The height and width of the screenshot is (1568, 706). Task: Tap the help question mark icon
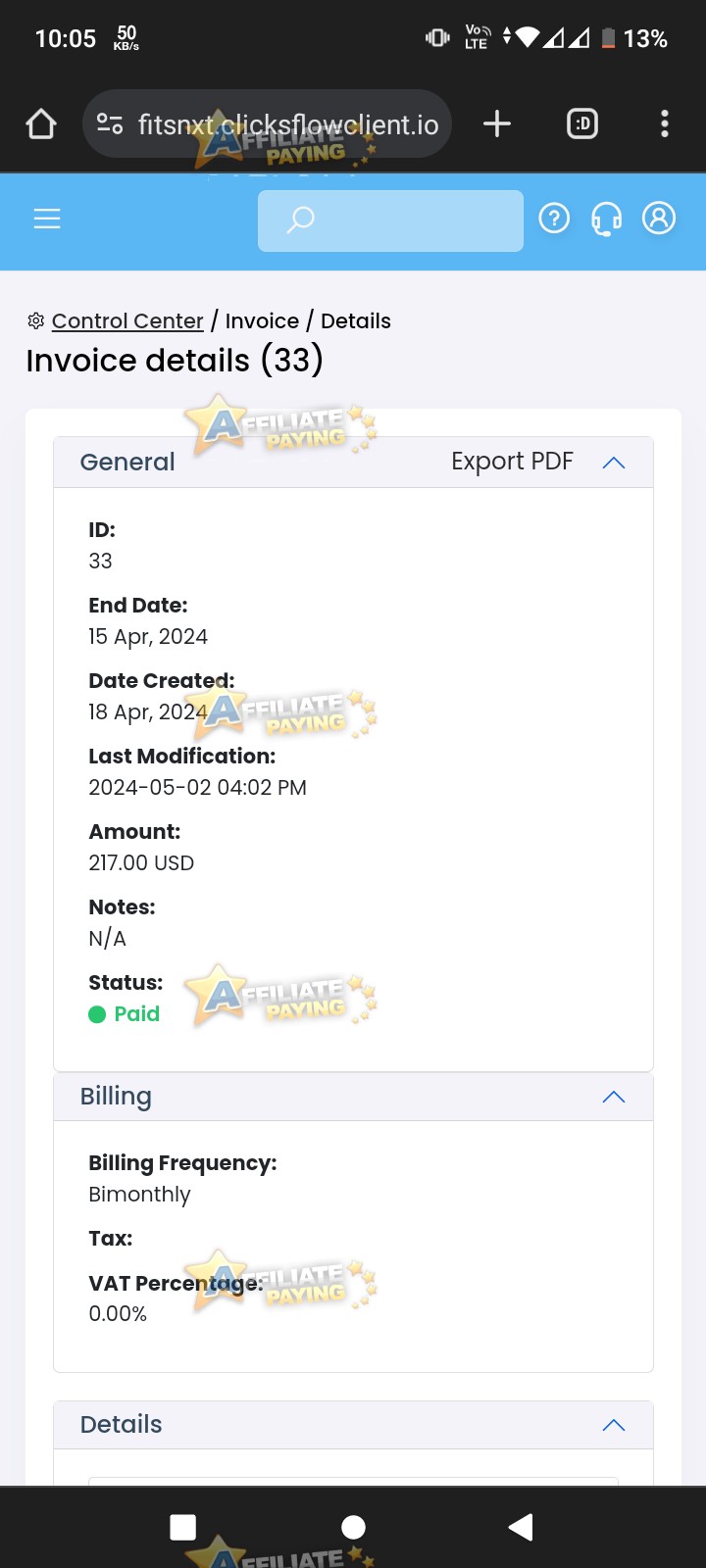pyautogui.click(x=554, y=218)
